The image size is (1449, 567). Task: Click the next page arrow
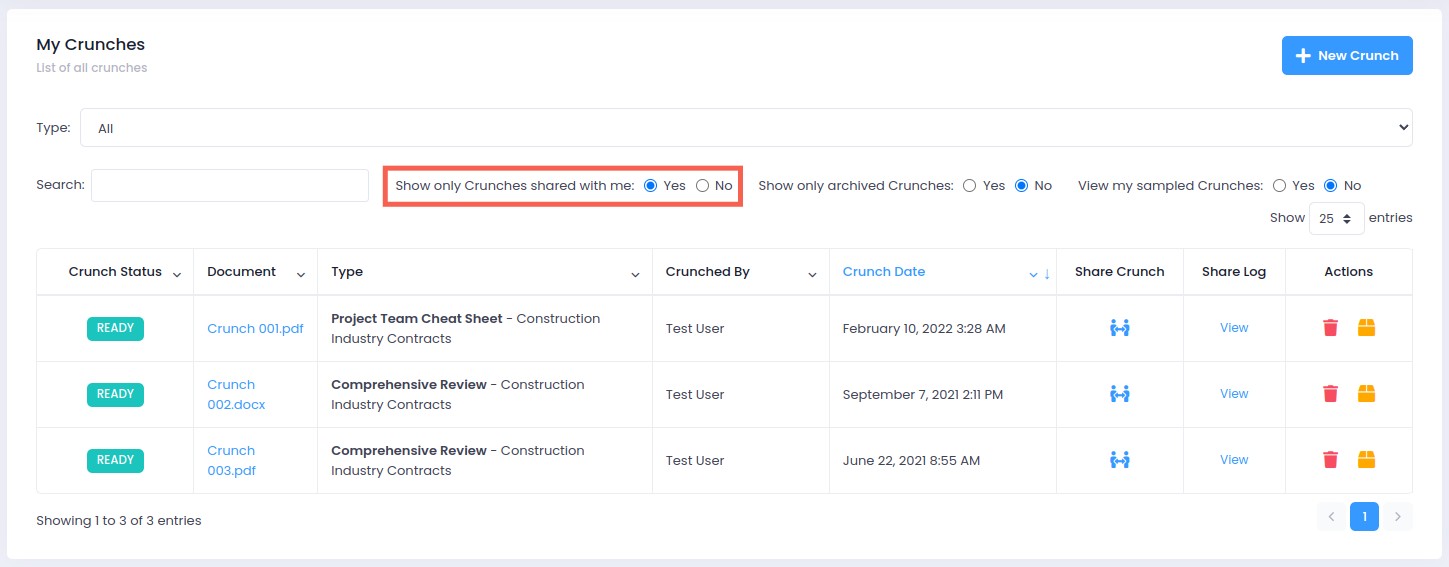(x=1398, y=517)
